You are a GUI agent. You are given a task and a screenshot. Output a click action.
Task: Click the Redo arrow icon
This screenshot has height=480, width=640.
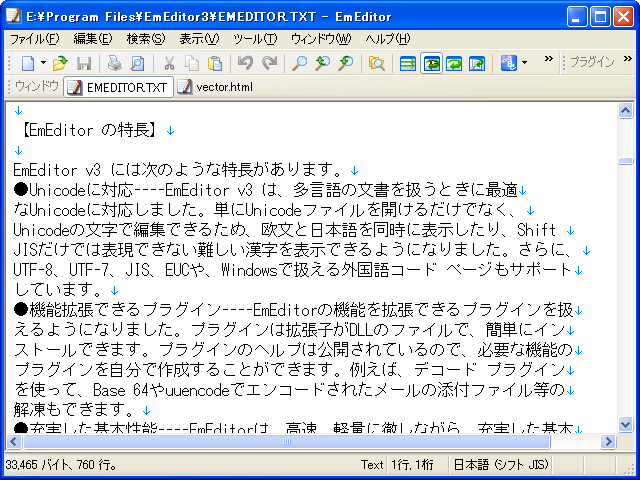tap(269, 63)
